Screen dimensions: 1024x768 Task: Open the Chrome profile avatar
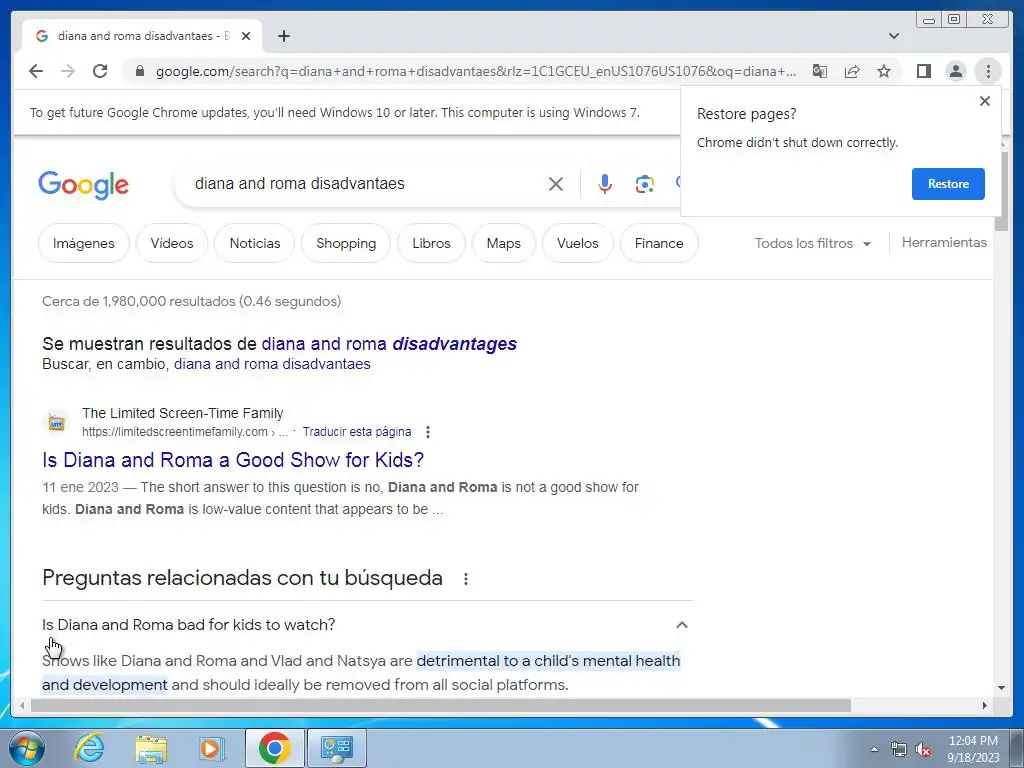(x=955, y=71)
